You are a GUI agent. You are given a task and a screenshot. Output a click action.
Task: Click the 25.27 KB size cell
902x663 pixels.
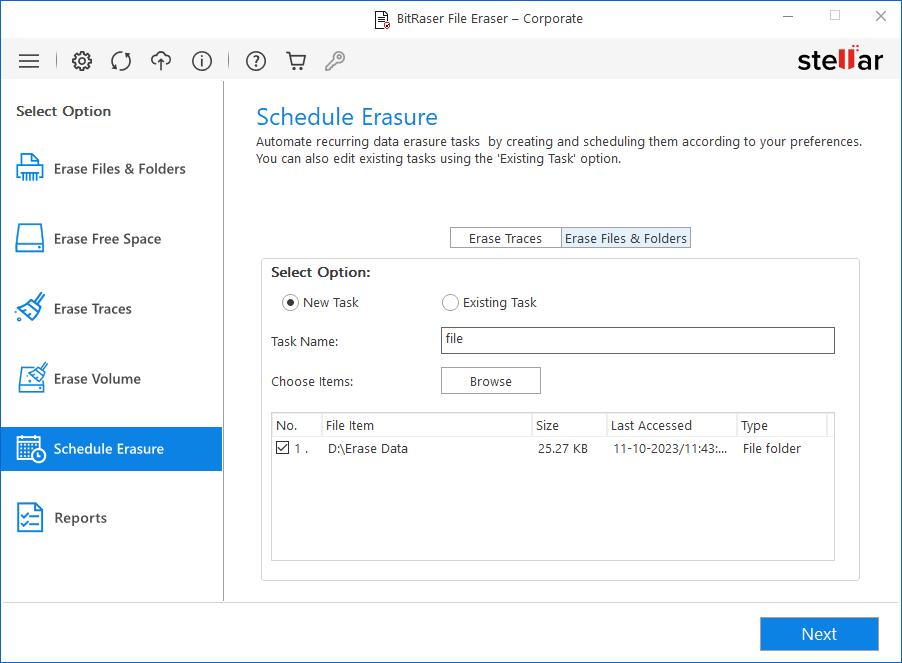click(x=563, y=449)
